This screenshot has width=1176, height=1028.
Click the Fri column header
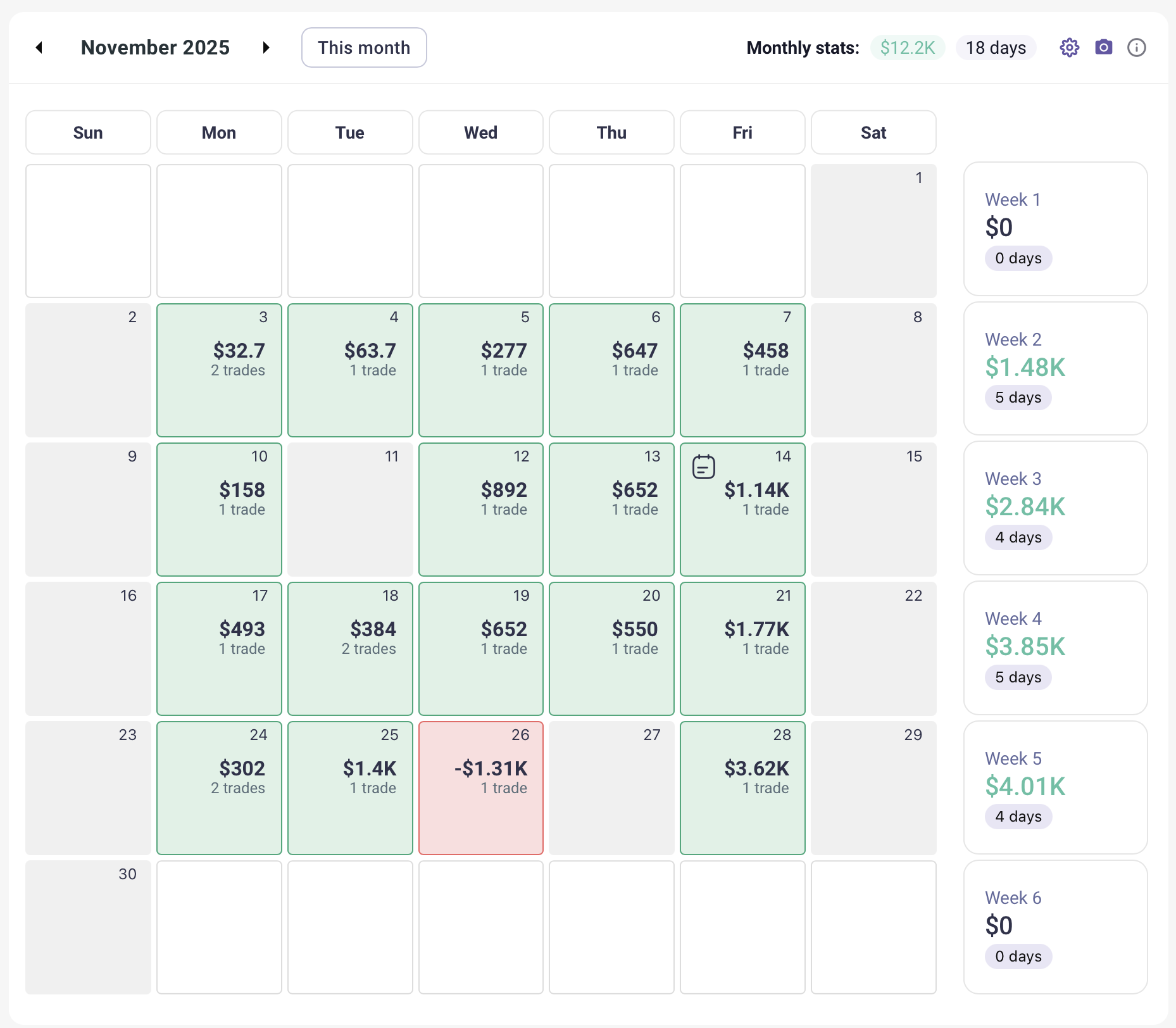point(742,132)
